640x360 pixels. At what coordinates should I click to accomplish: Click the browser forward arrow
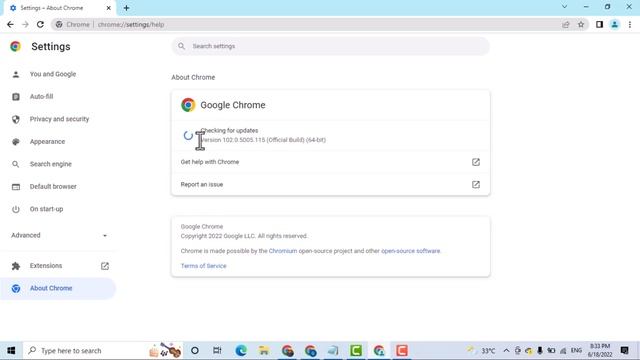[25, 24]
